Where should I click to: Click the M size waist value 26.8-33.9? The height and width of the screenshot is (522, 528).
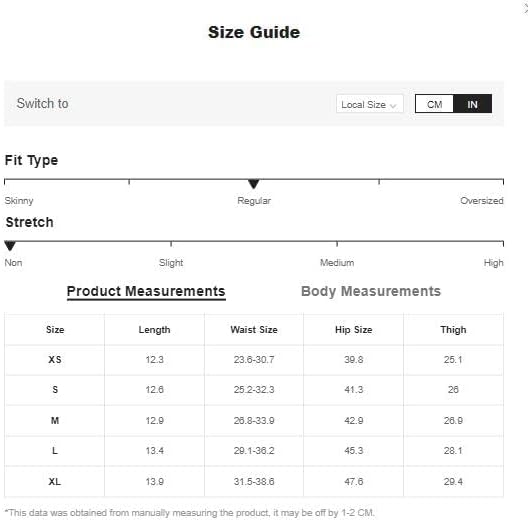[254, 421]
